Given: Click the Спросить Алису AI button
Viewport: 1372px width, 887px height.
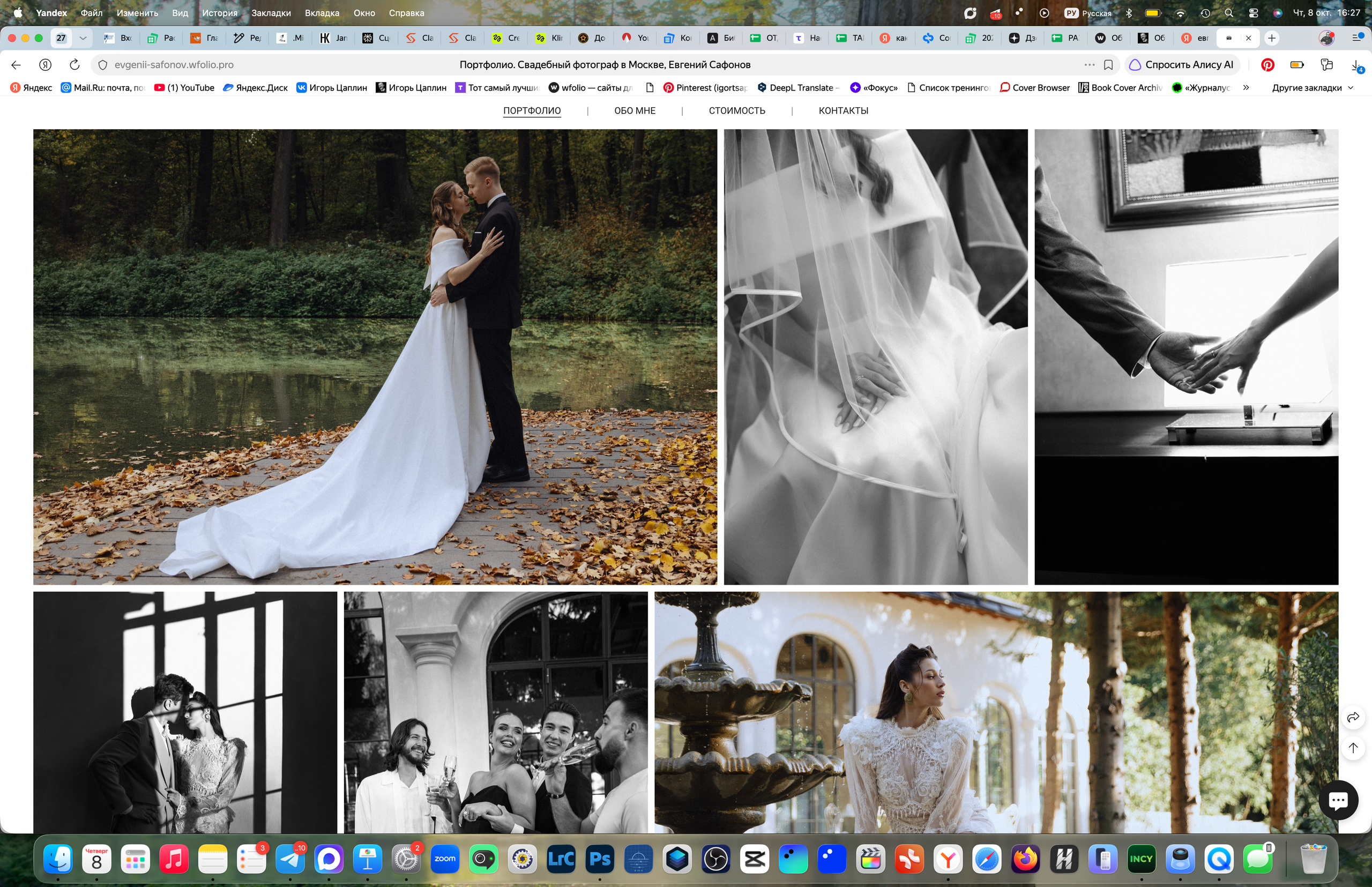Looking at the screenshot, I should pos(1182,64).
